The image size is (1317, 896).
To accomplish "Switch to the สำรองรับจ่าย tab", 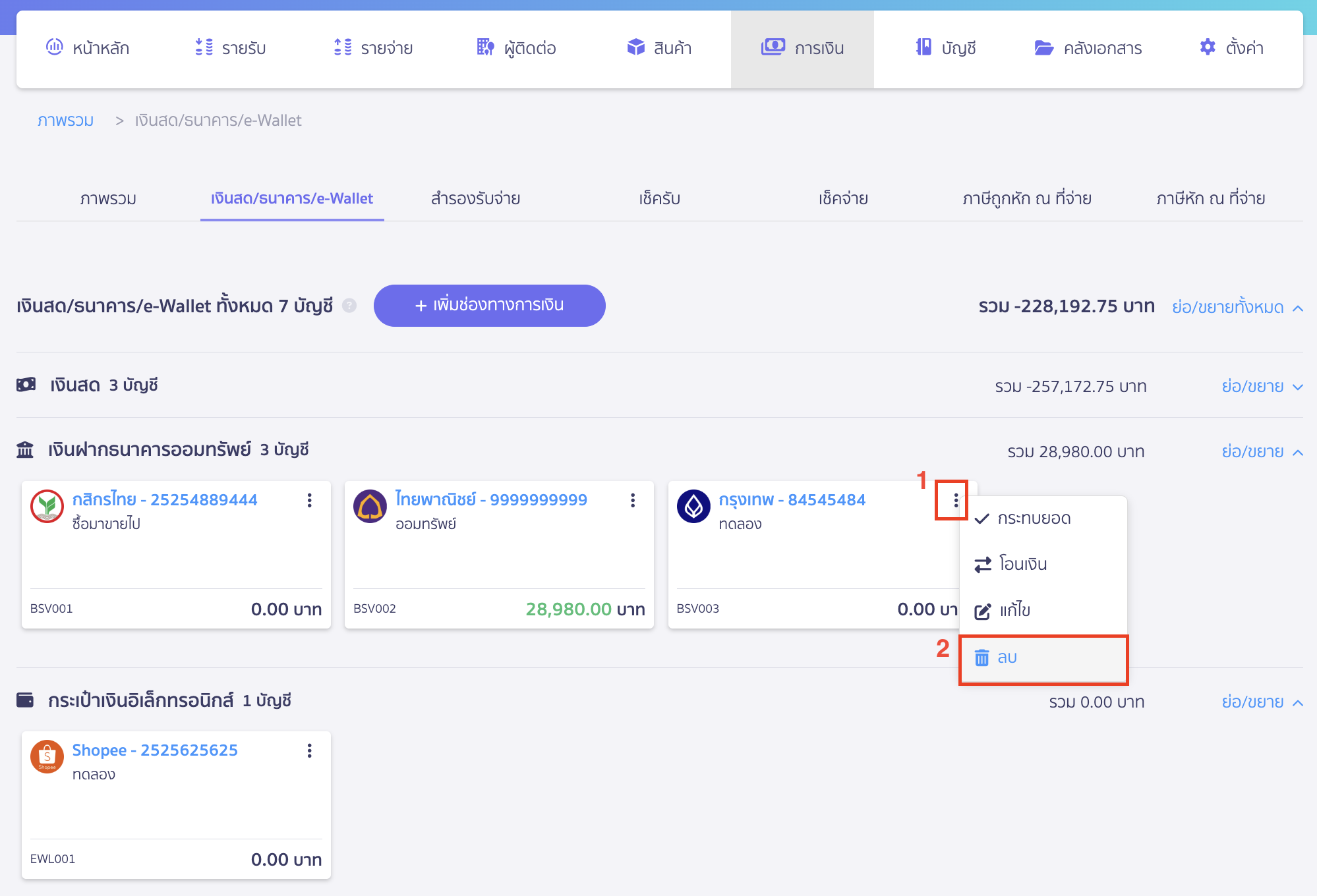I will 475,199.
